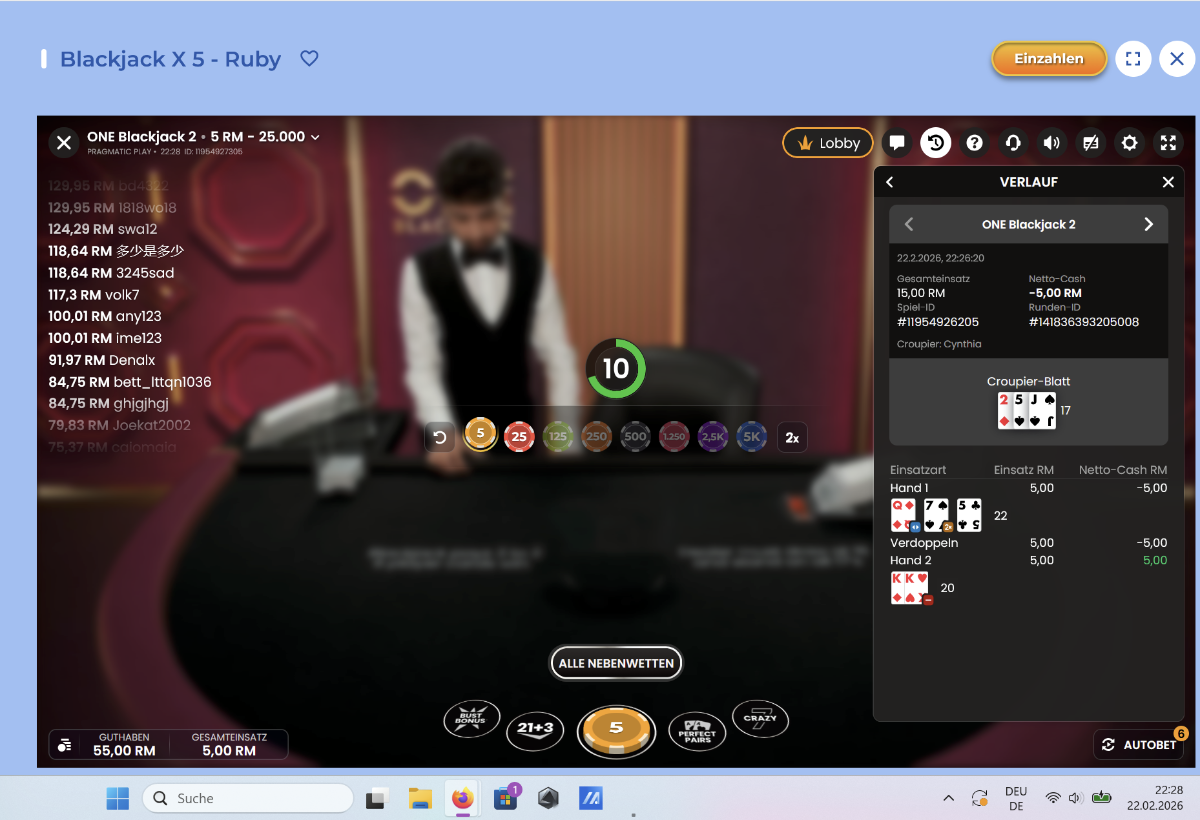Place a Bust Bonus side bet
Viewport: 1200px width, 820px height.
tap(472, 719)
